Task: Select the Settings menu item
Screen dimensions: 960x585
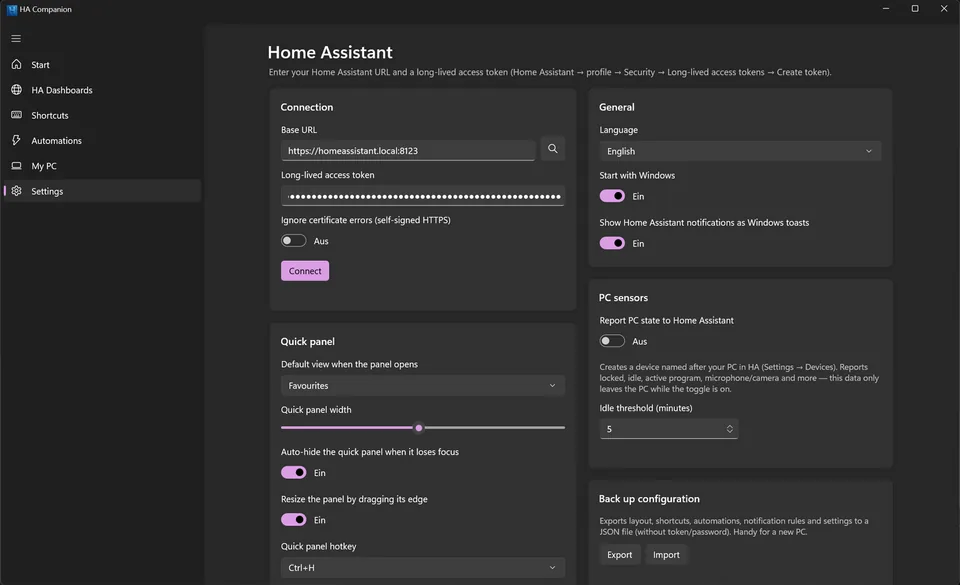Action: click(x=102, y=191)
